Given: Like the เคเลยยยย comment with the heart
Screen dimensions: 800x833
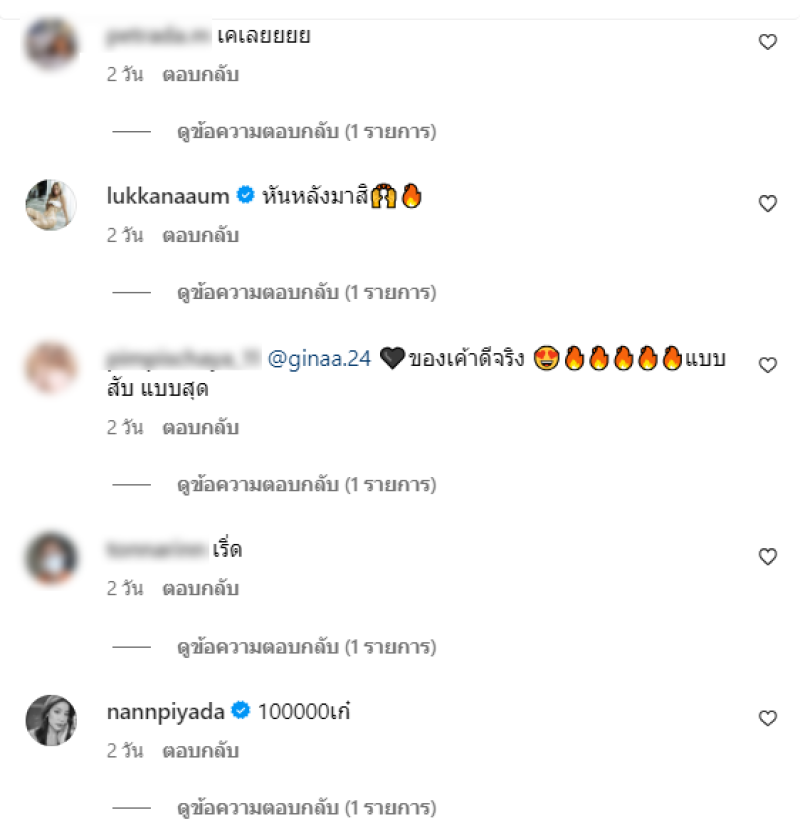Looking at the screenshot, I should pos(768,42).
